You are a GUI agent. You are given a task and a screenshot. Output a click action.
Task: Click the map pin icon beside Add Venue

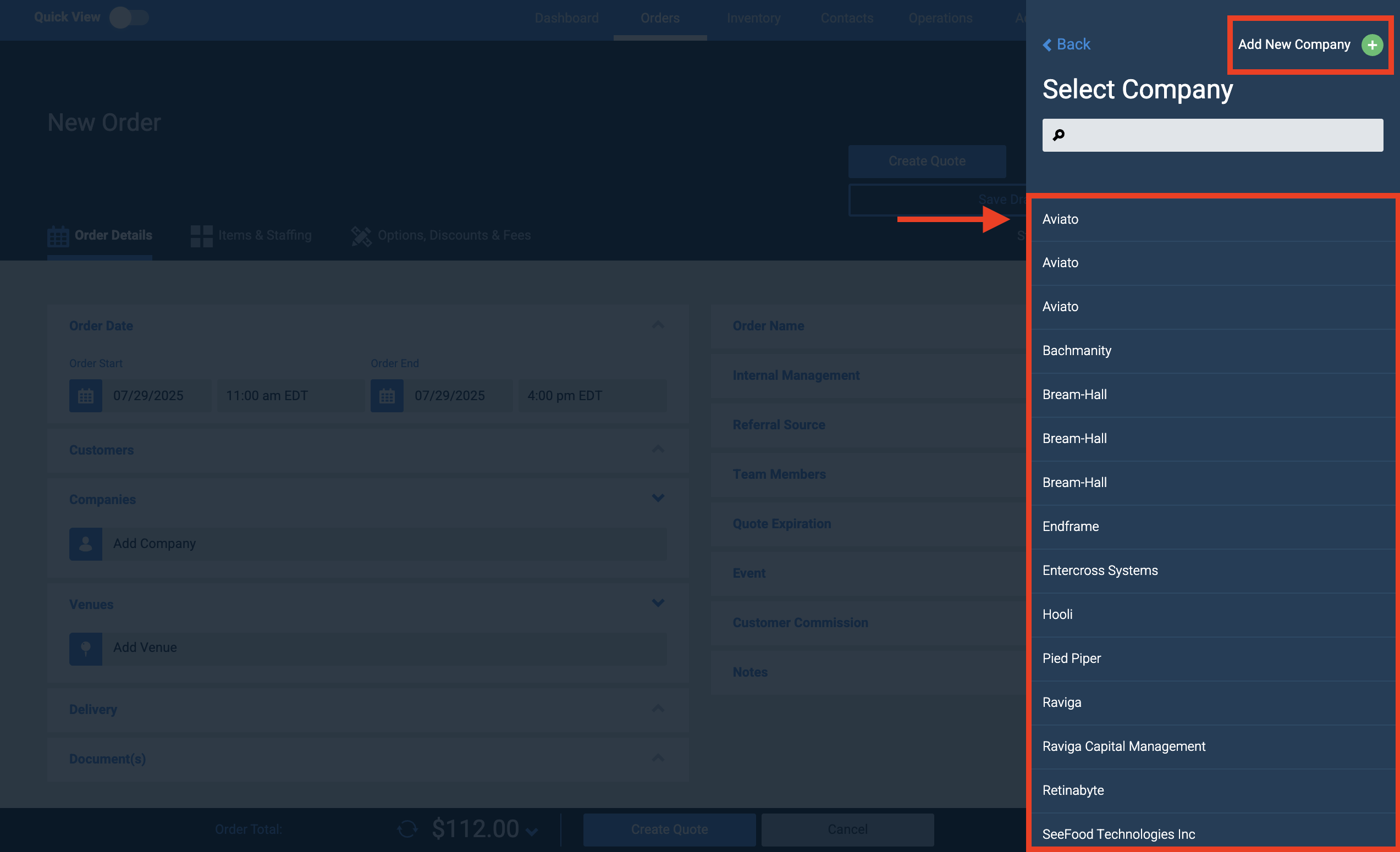click(86, 648)
